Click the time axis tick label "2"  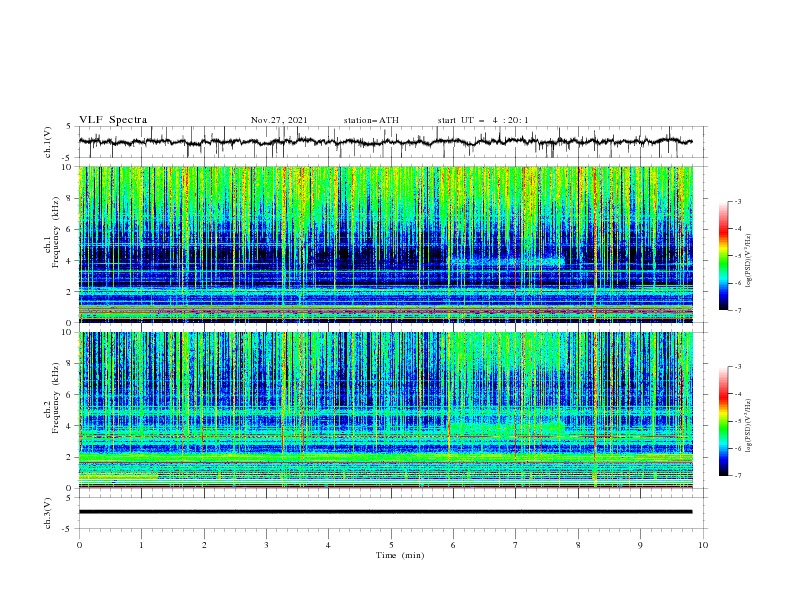(x=204, y=545)
